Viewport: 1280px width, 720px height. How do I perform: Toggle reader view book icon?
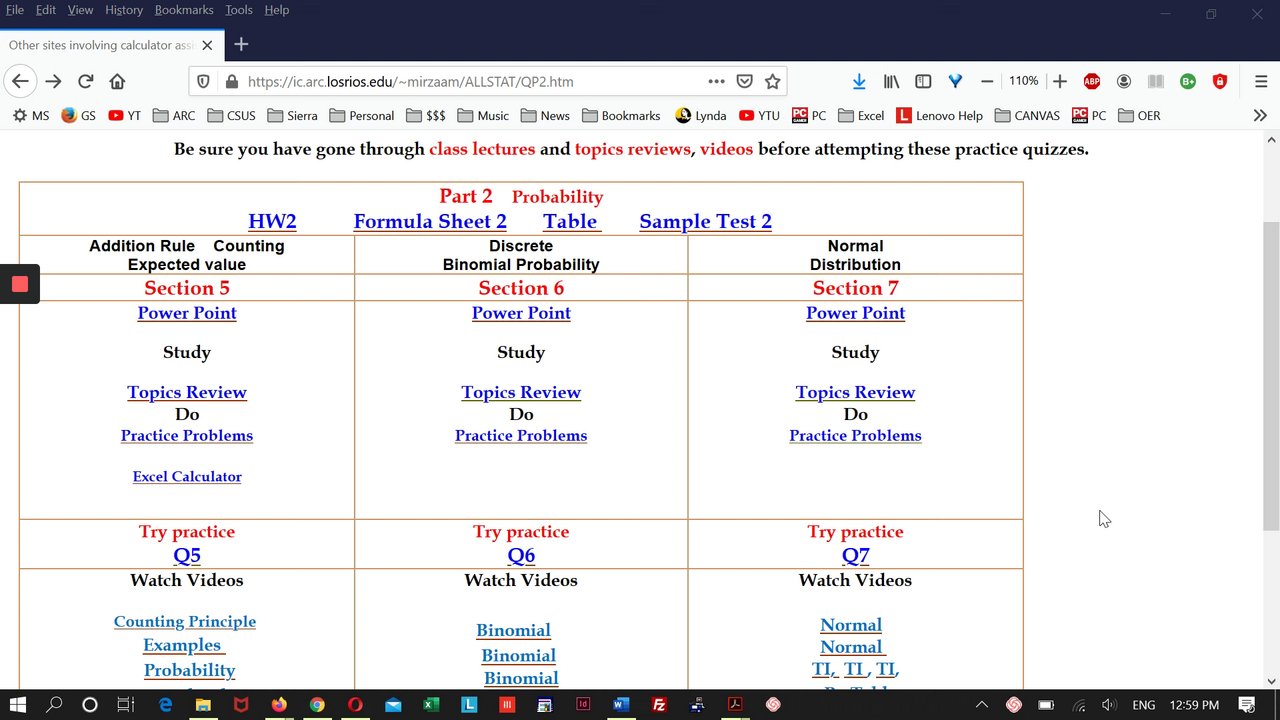click(1156, 81)
